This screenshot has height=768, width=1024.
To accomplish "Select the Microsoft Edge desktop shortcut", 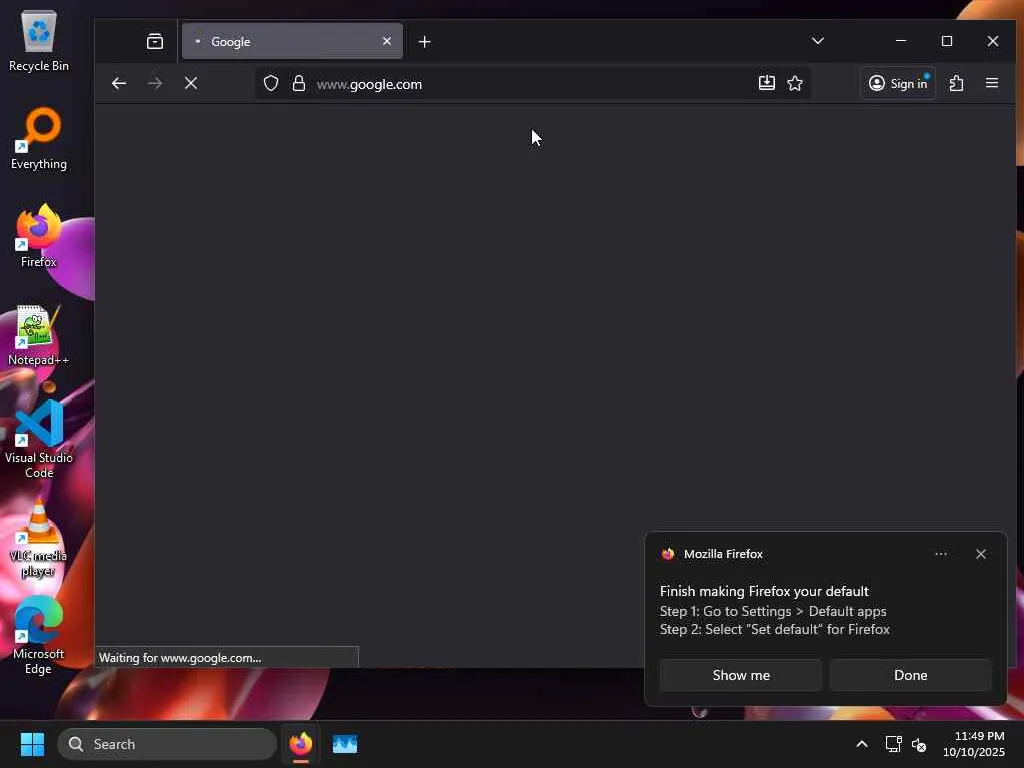I will (39, 635).
